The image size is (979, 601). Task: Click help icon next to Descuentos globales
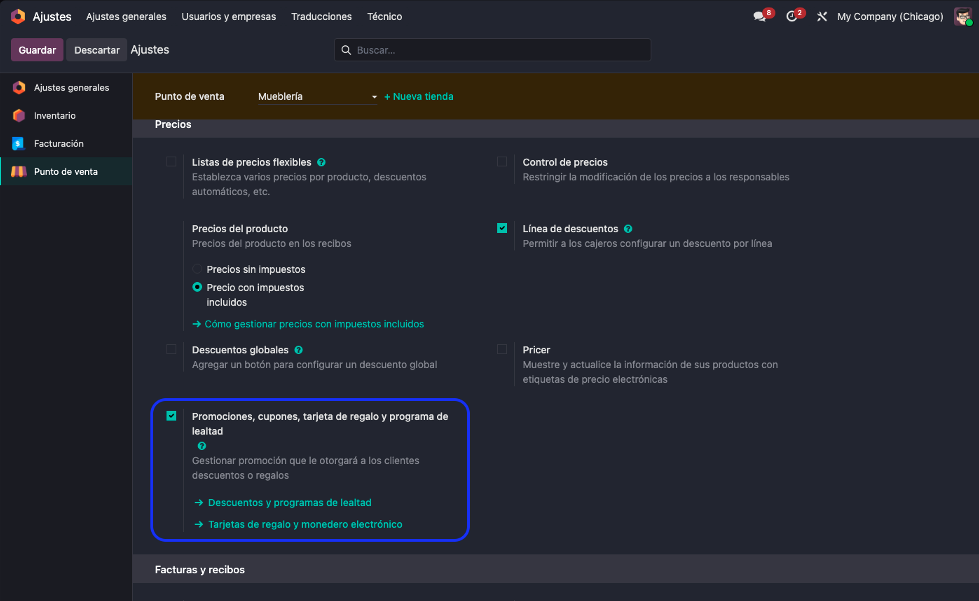click(x=299, y=350)
